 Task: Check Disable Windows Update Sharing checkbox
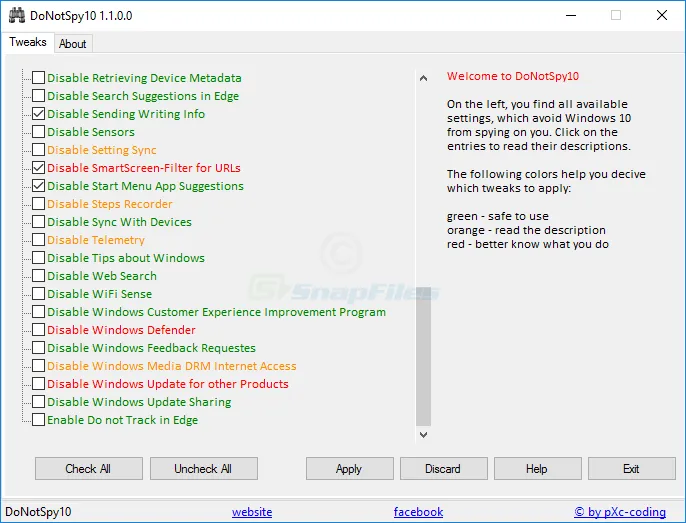(x=38, y=401)
